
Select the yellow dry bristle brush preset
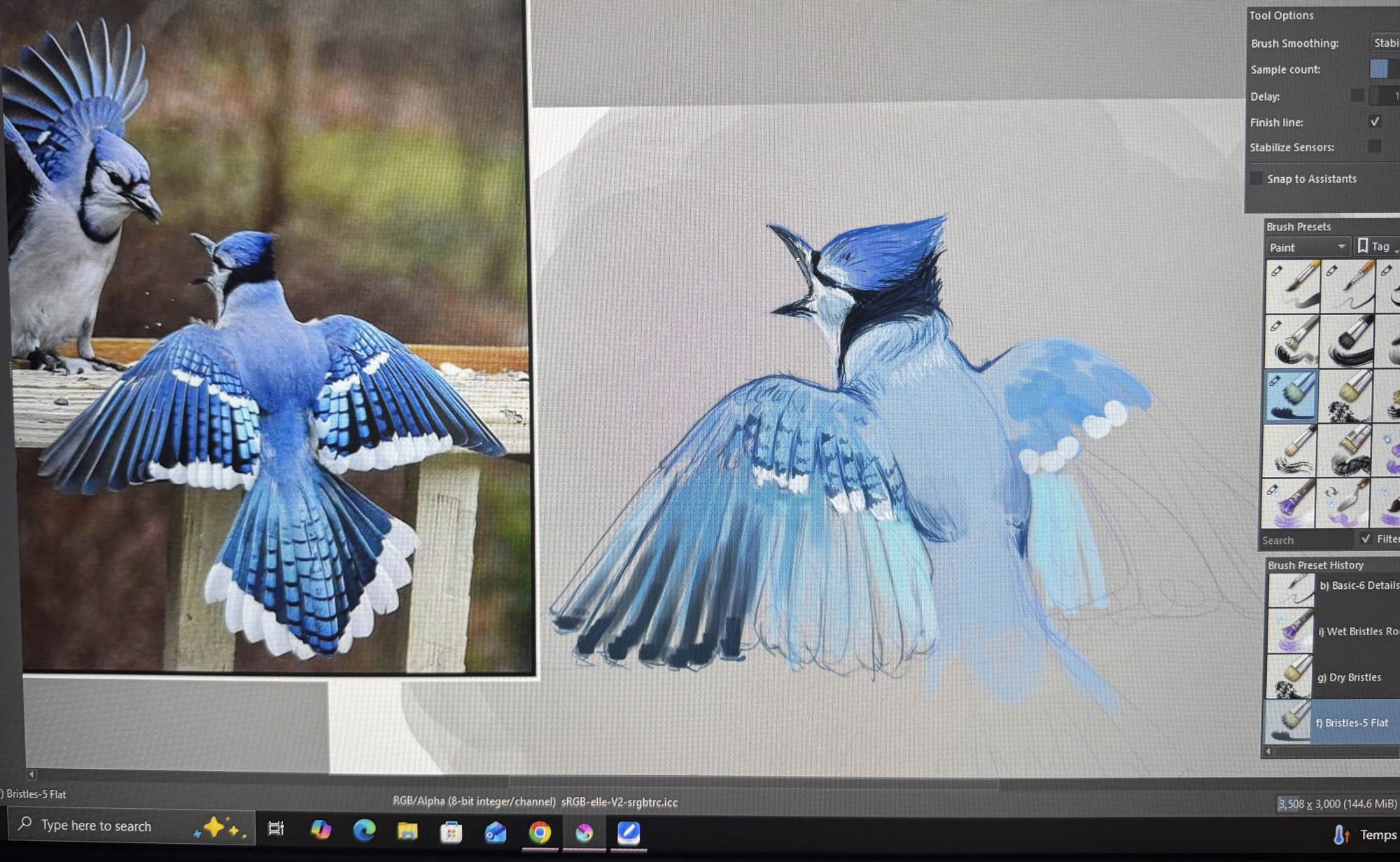(x=1347, y=397)
